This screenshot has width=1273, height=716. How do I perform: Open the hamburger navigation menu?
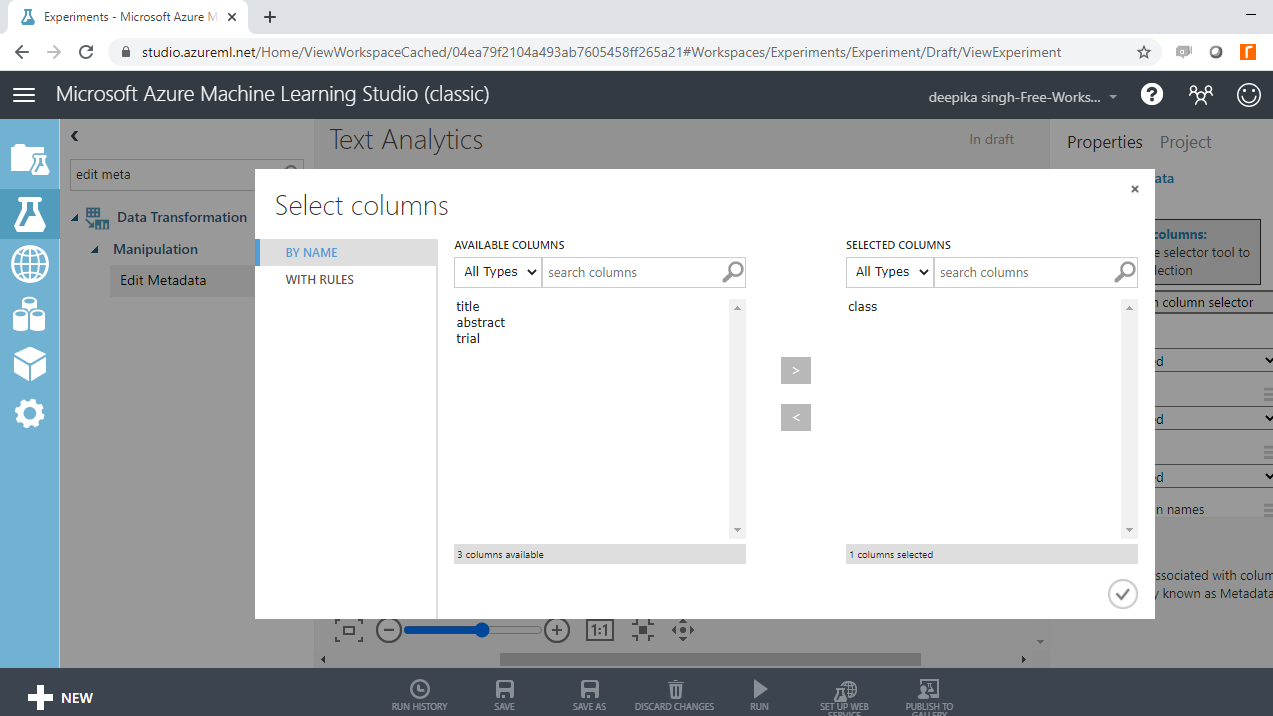(24, 94)
